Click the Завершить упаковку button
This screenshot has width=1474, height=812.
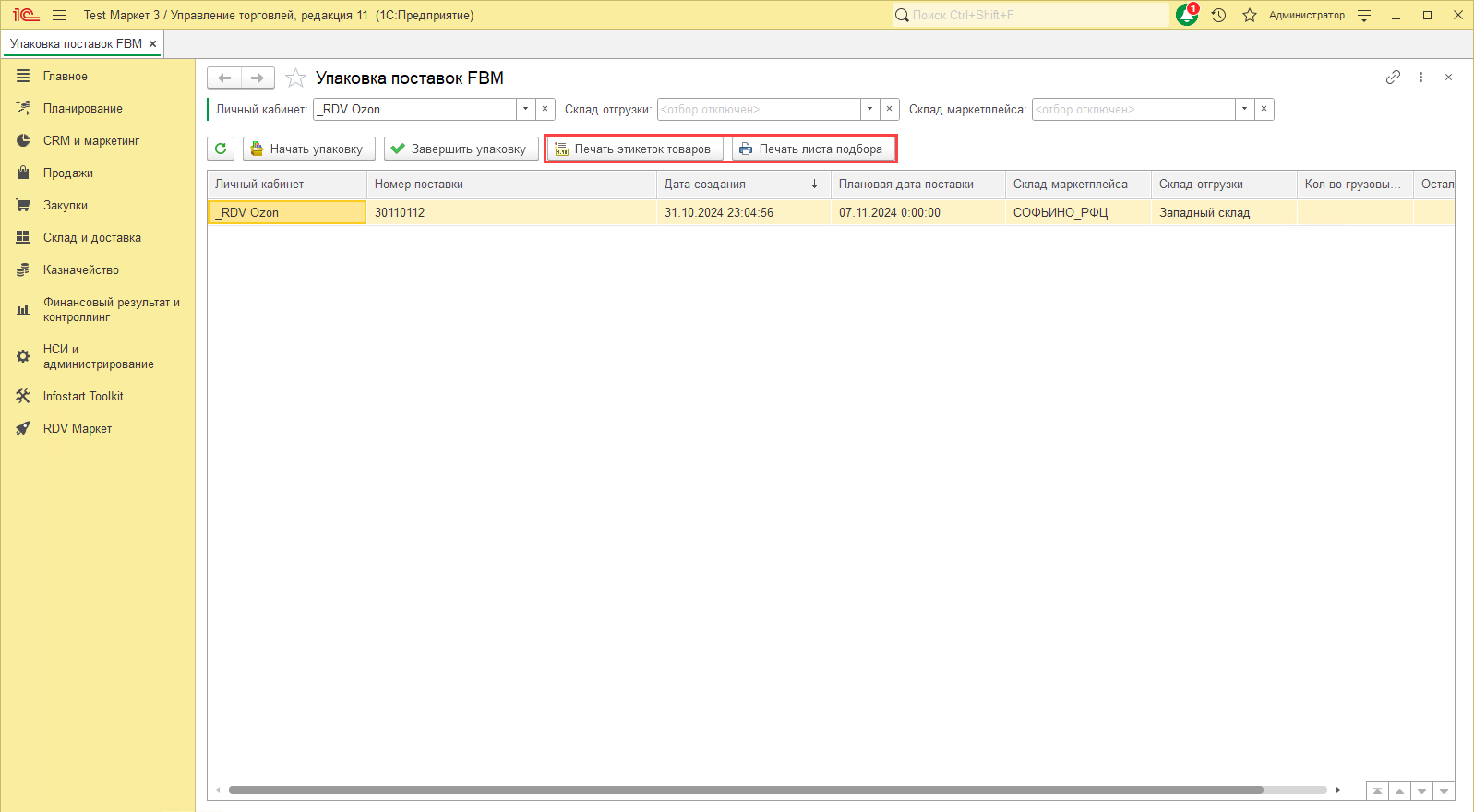(x=461, y=149)
